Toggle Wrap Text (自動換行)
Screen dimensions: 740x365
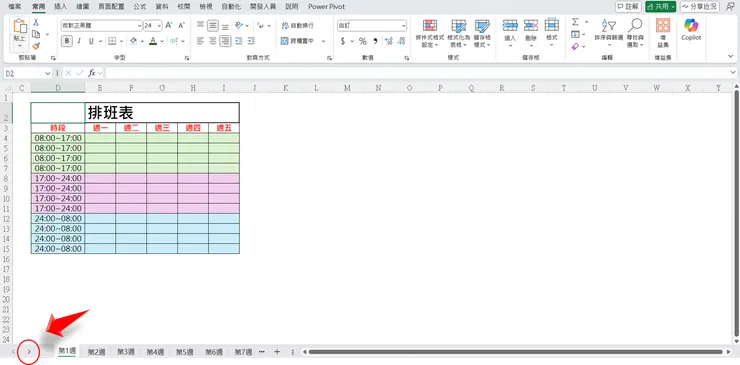(297, 25)
